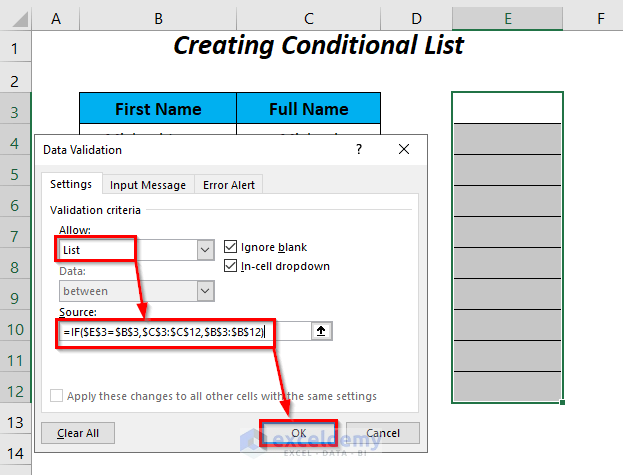Click the Creating Conditional List title
The width and height of the screenshot is (623, 475).
tap(318, 45)
